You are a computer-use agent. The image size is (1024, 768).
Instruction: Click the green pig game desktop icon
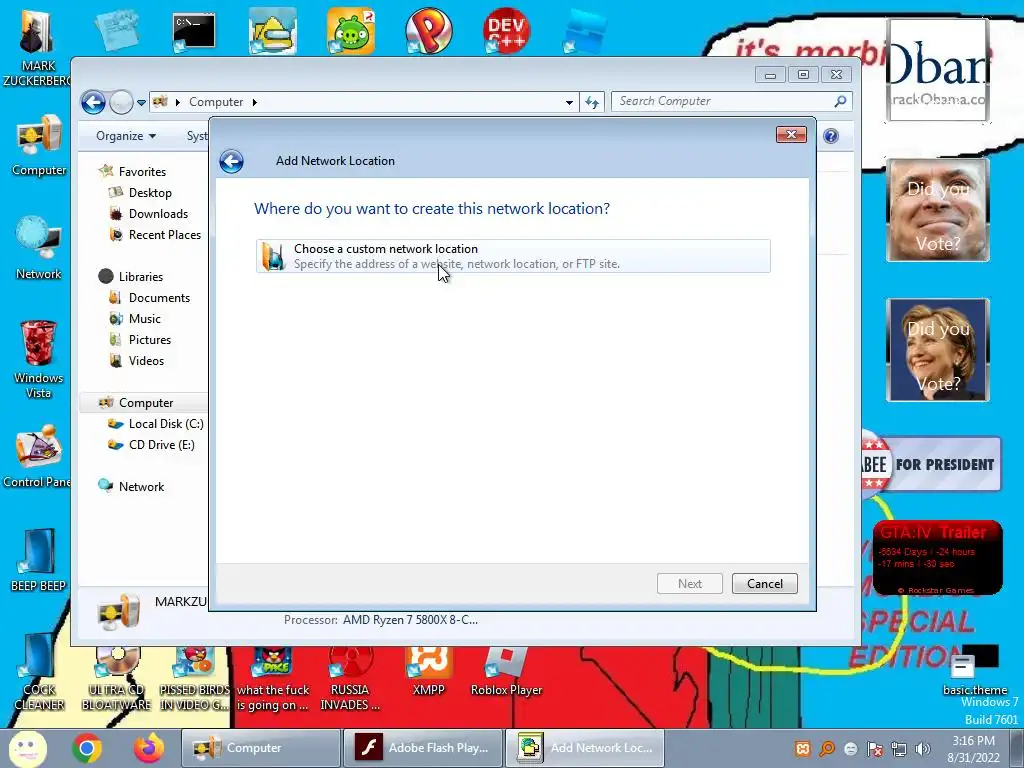[351, 31]
